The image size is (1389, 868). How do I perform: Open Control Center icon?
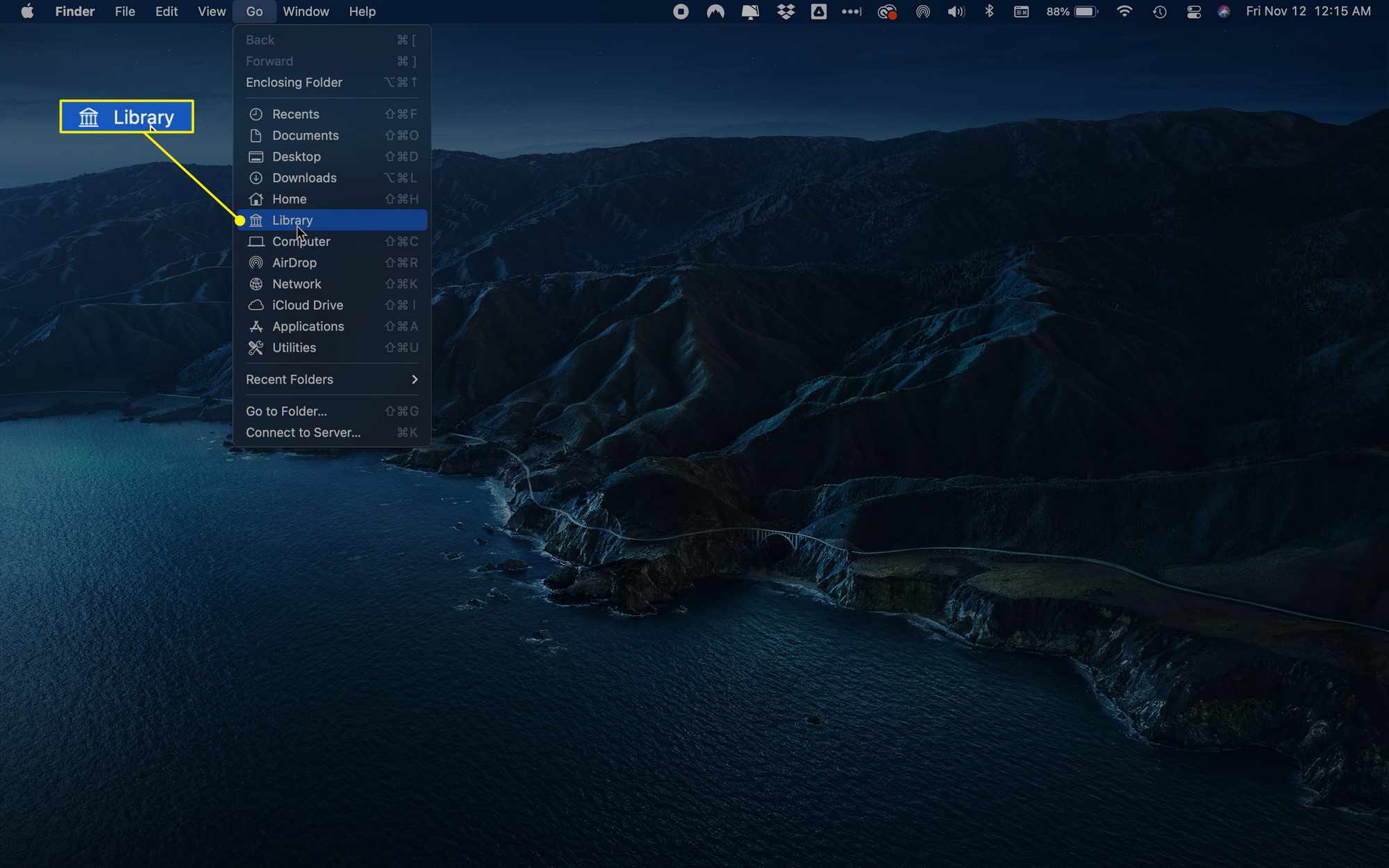pos(1194,12)
